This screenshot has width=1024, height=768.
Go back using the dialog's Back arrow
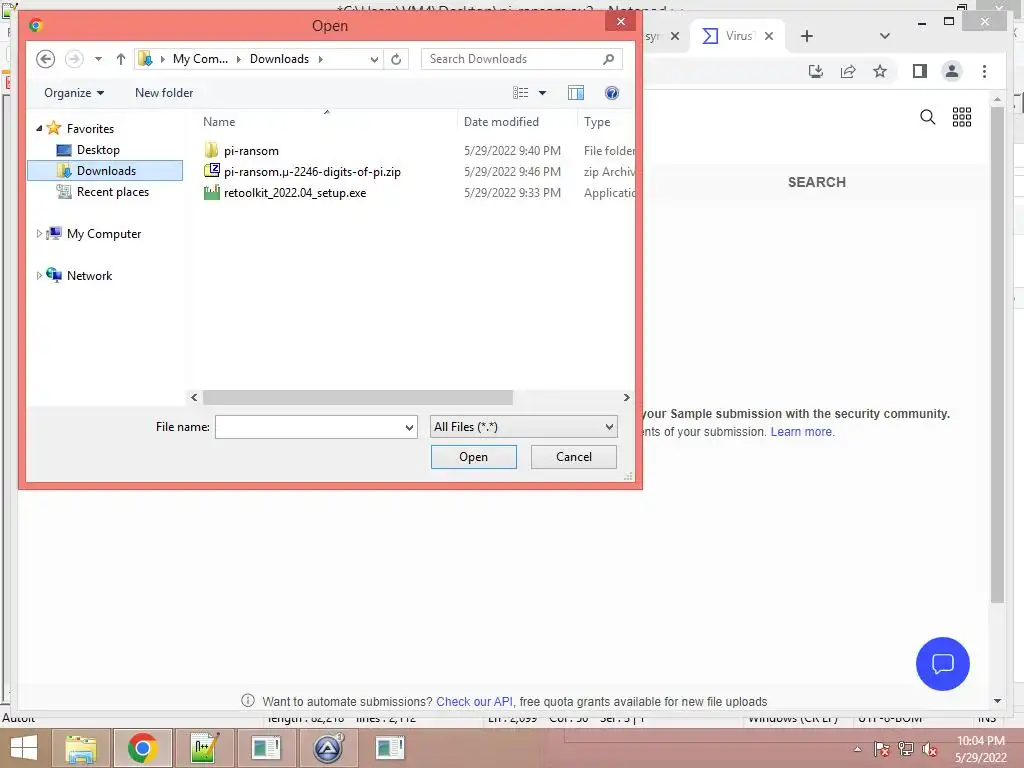(45, 59)
